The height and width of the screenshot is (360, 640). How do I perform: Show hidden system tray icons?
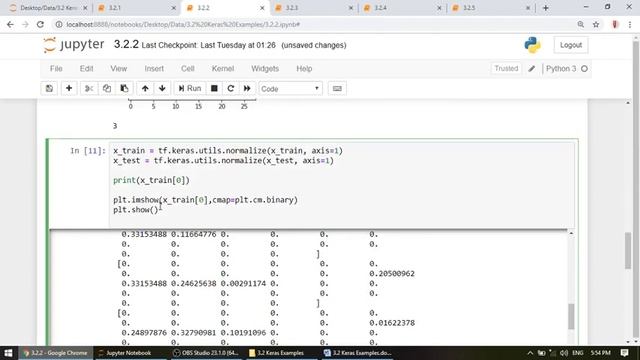(x=530, y=353)
